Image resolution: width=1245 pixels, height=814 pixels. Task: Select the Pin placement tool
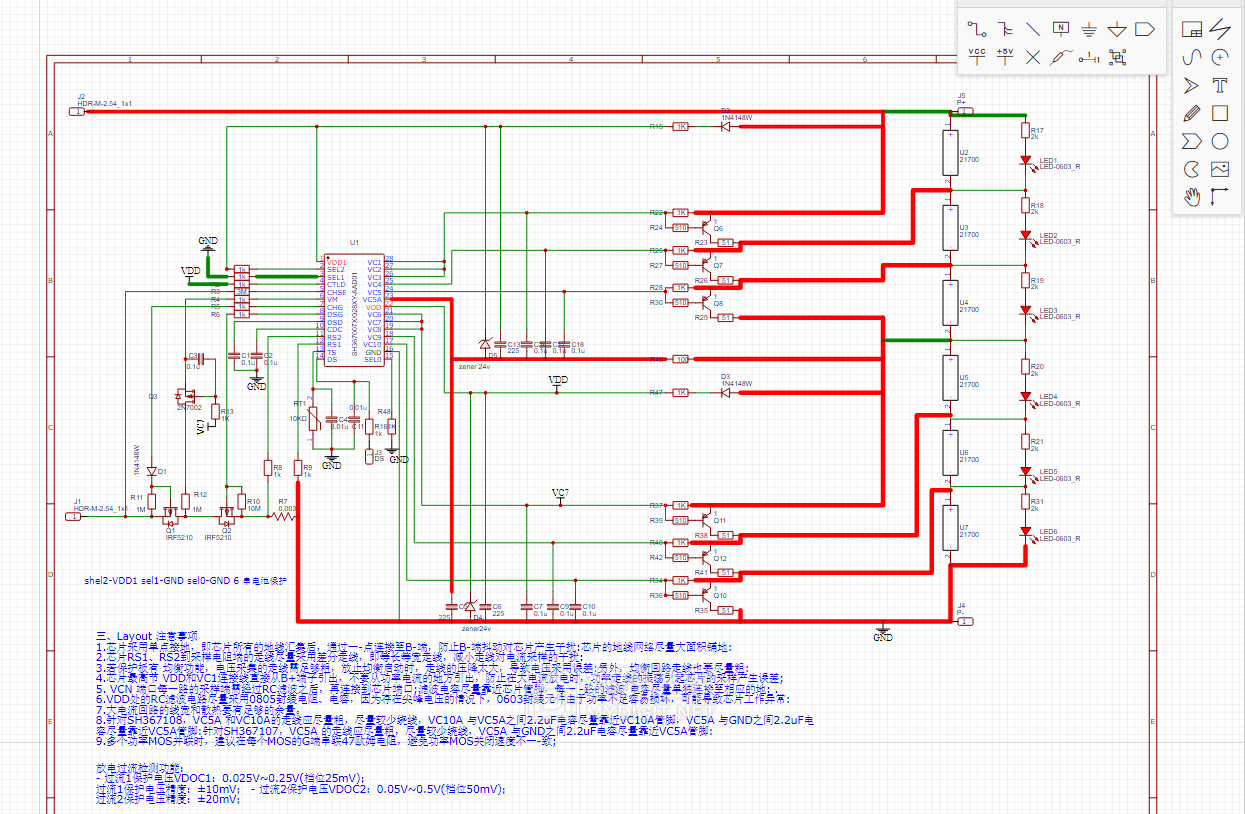click(x=1089, y=57)
